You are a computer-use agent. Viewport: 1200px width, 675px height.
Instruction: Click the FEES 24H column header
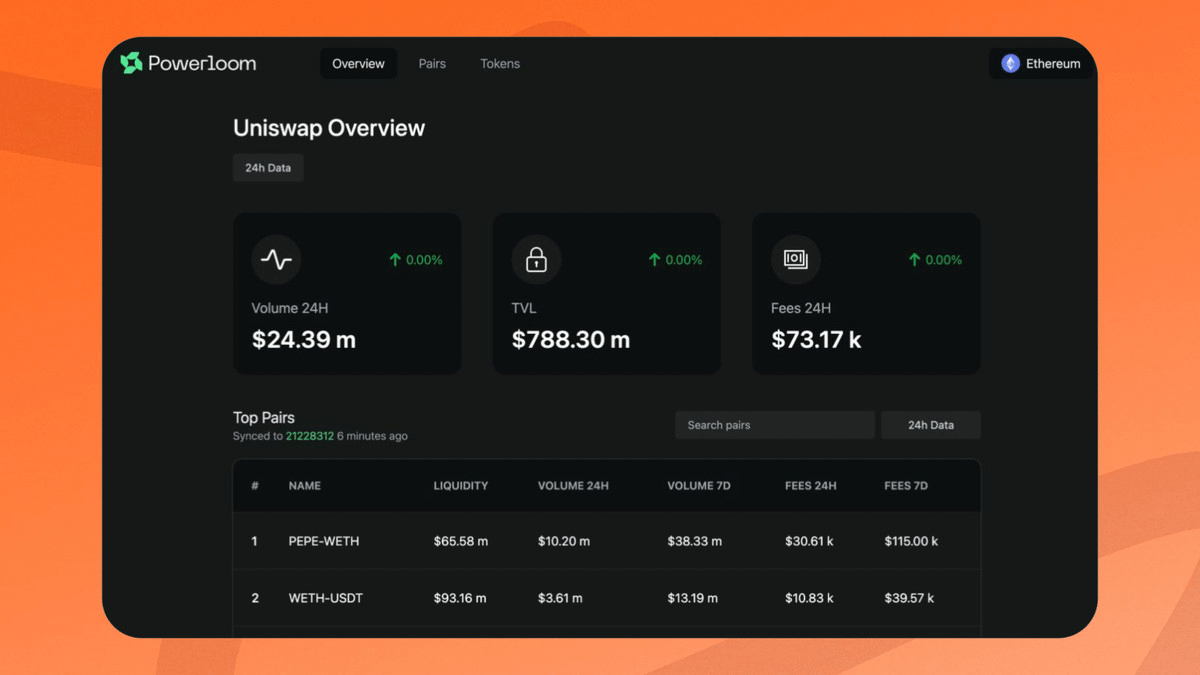[811, 486]
